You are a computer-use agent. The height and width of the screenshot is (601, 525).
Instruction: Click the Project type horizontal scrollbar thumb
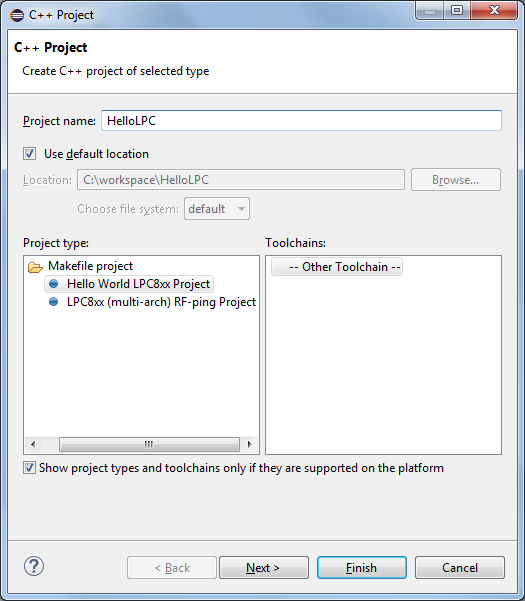click(149, 444)
